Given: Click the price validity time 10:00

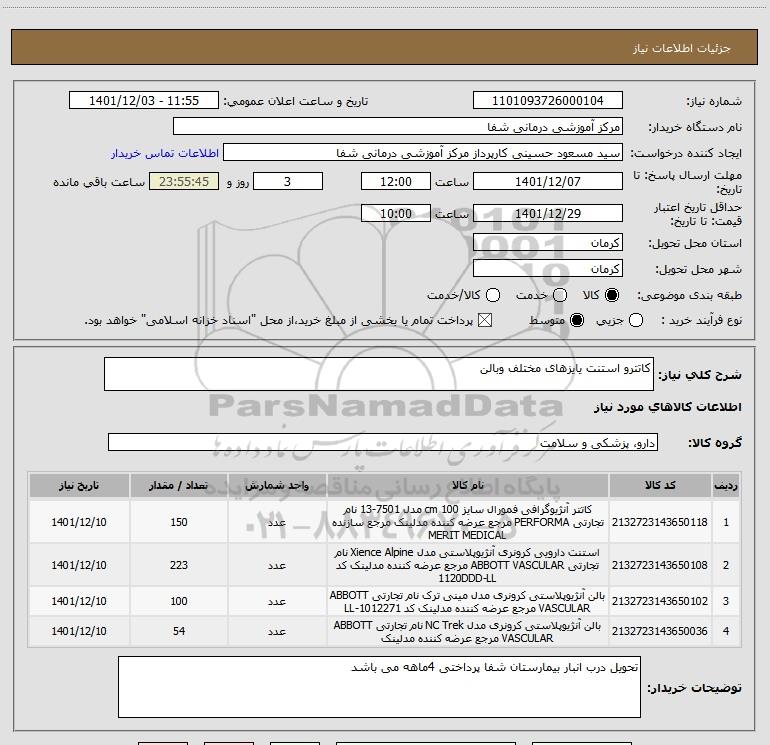Looking at the screenshot, I should coord(396,213).
